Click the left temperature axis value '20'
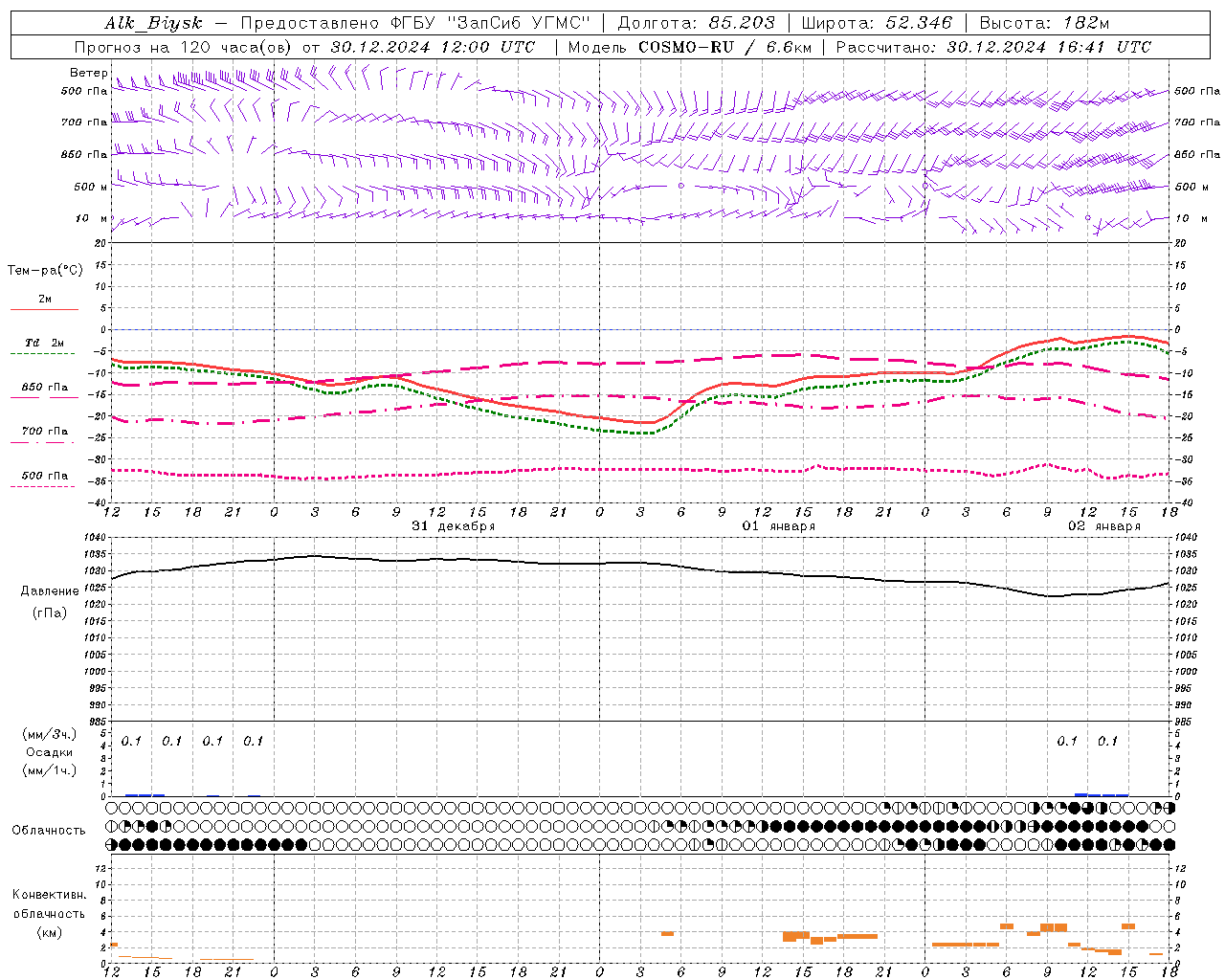1225x980 pixels. pyautogui.click(x=100, y=243)
